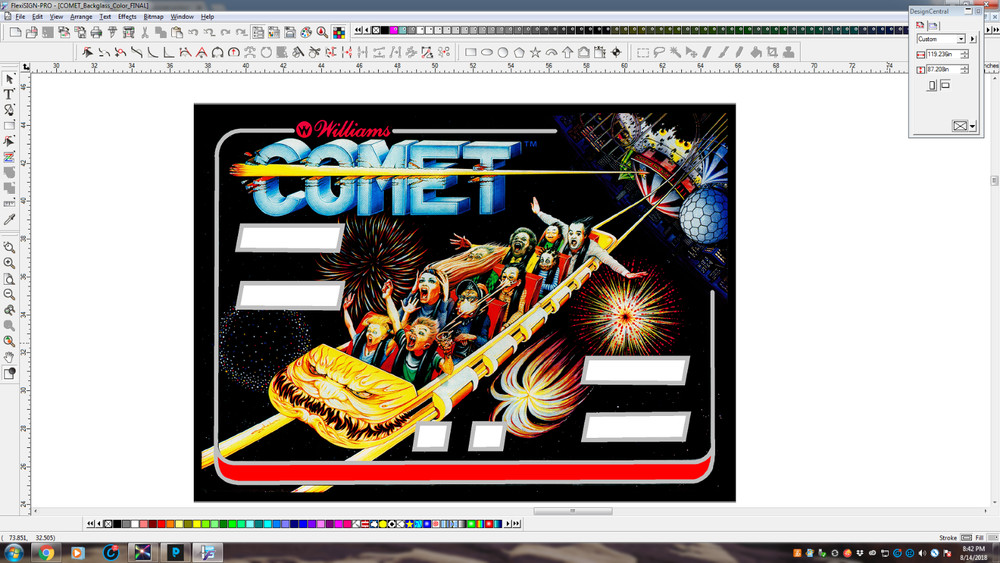The image size is (1000, 563).
Task: Click the Print icon in toolbar
Action: click(x=96, y=32)
